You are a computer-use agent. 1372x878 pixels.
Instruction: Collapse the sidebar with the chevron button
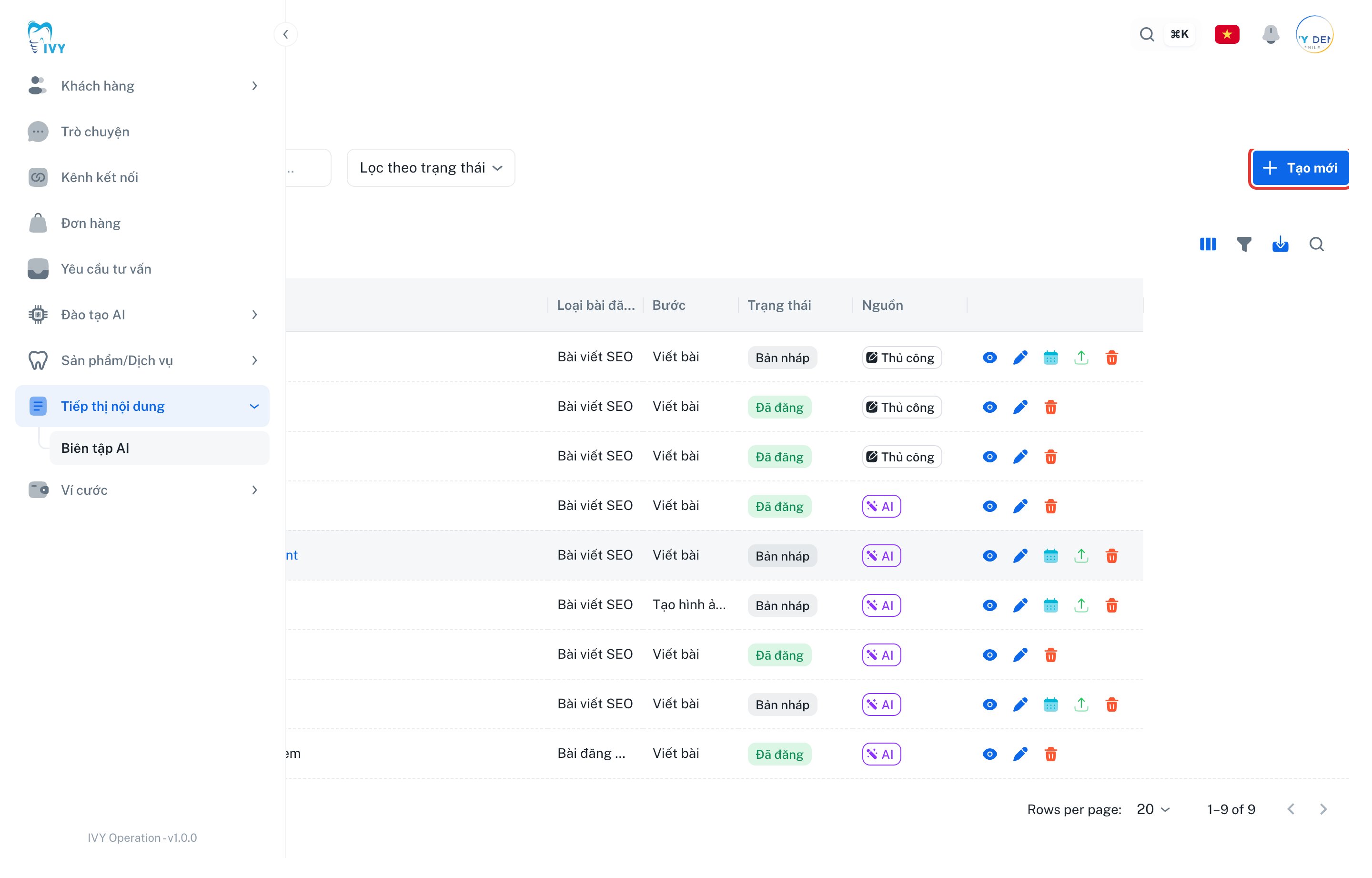[x=285, y=34]
